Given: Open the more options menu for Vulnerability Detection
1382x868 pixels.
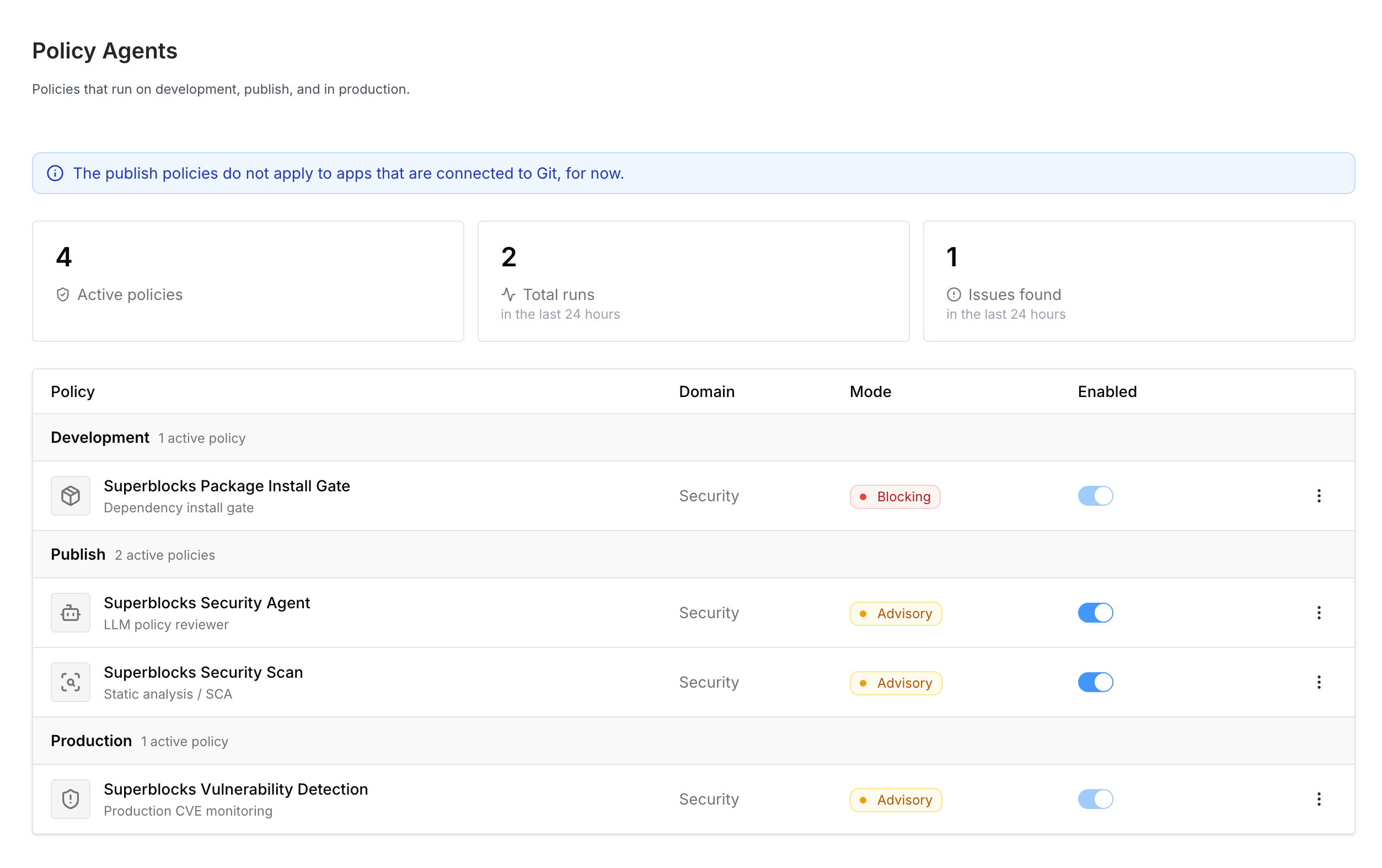Looking at the screenshot, I should (1319, 799).
